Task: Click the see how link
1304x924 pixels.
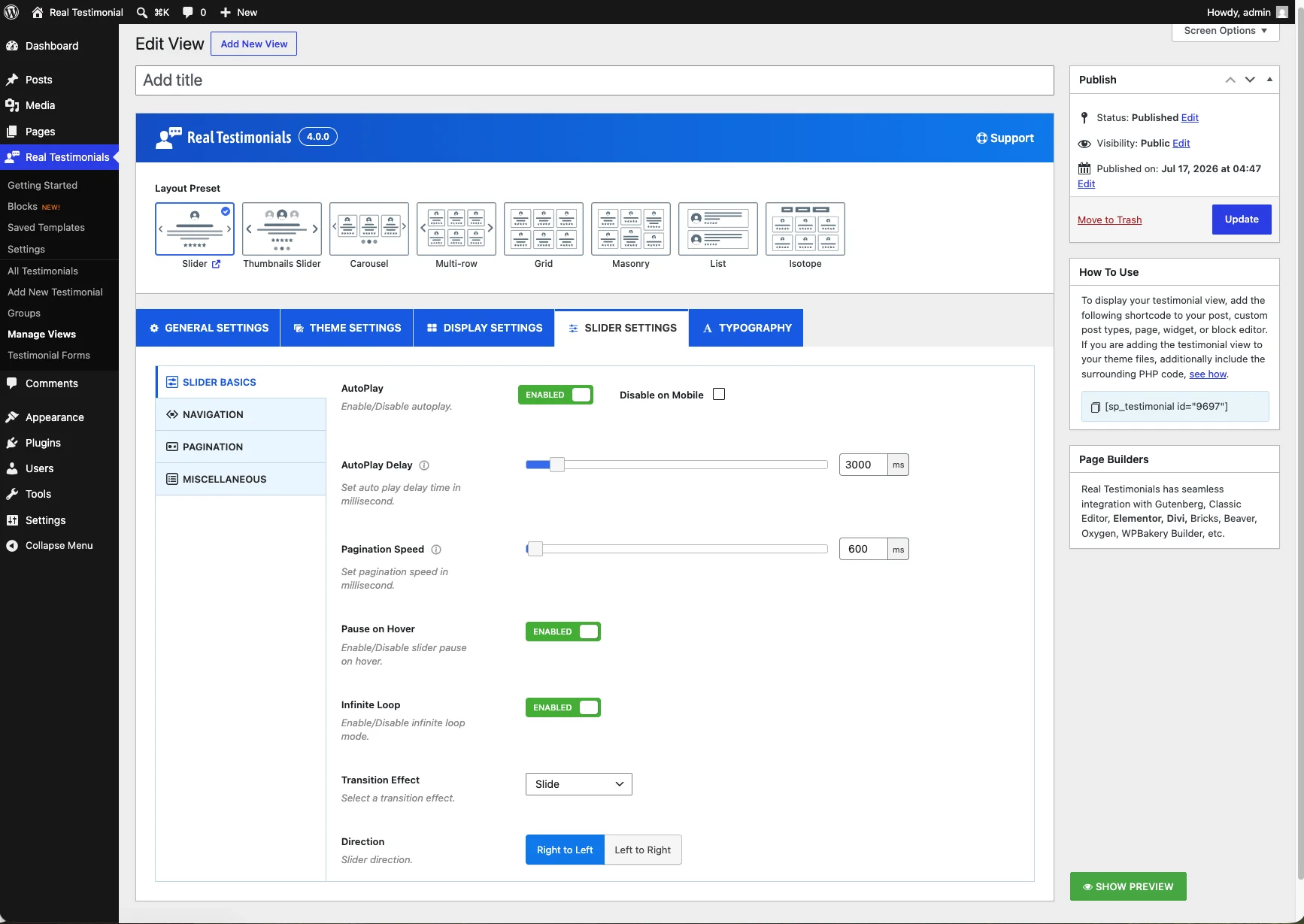Action: pos(1208,374)
